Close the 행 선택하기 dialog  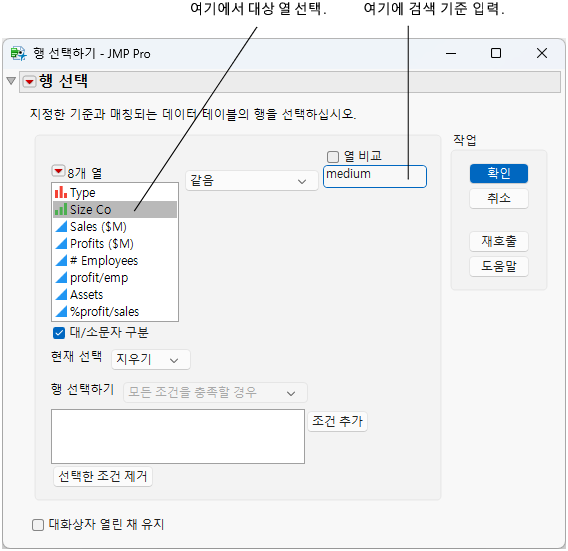(x=542, y=54)
